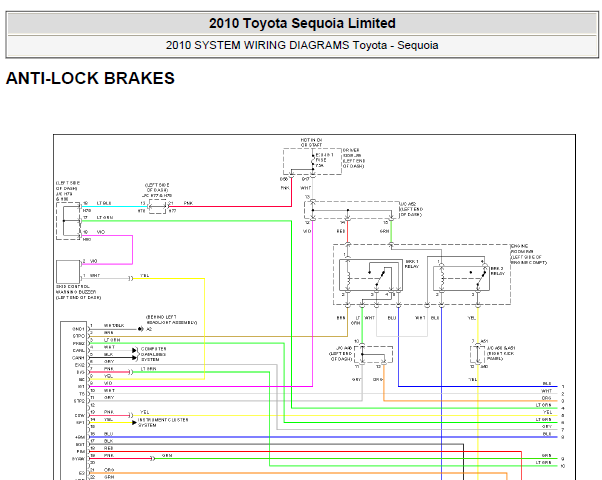Click the ECU-IG fuse symbol in the junction block
Image resolution: width=602 pixels, height=480 pixels.
pyautogui.click(x=314, y=161)
